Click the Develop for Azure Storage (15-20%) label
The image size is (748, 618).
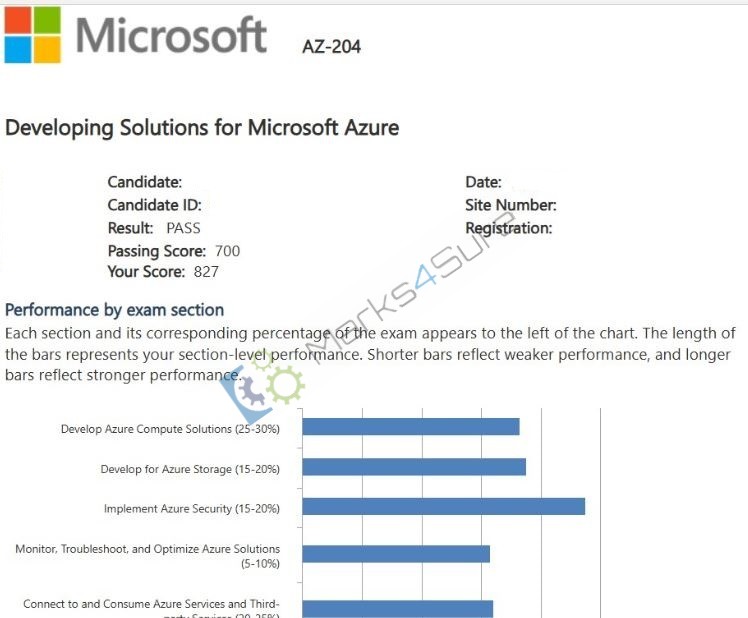(190, 469)
